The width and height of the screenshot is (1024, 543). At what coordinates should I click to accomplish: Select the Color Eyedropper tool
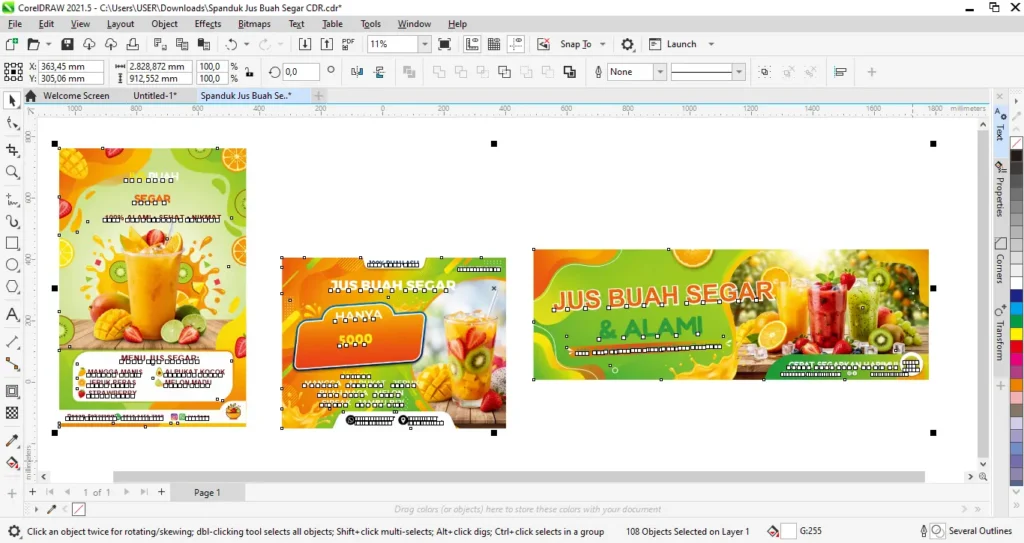[12, 440]
